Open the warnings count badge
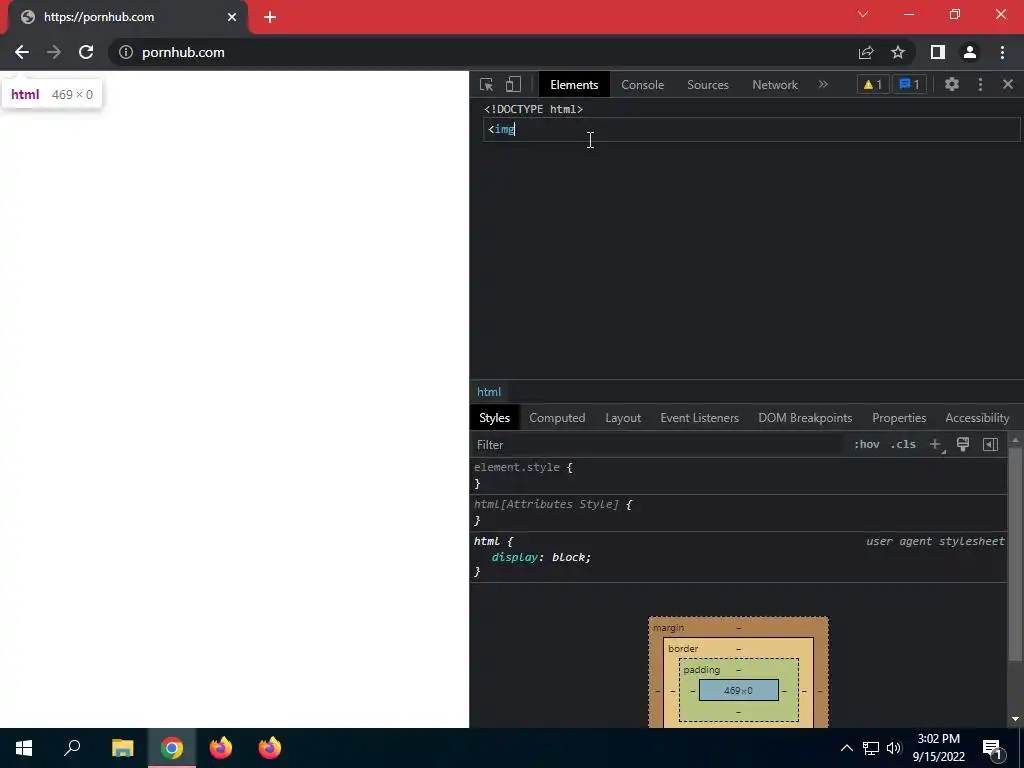The height and width of the screenshot is (768, 1024). click(872, 84)
